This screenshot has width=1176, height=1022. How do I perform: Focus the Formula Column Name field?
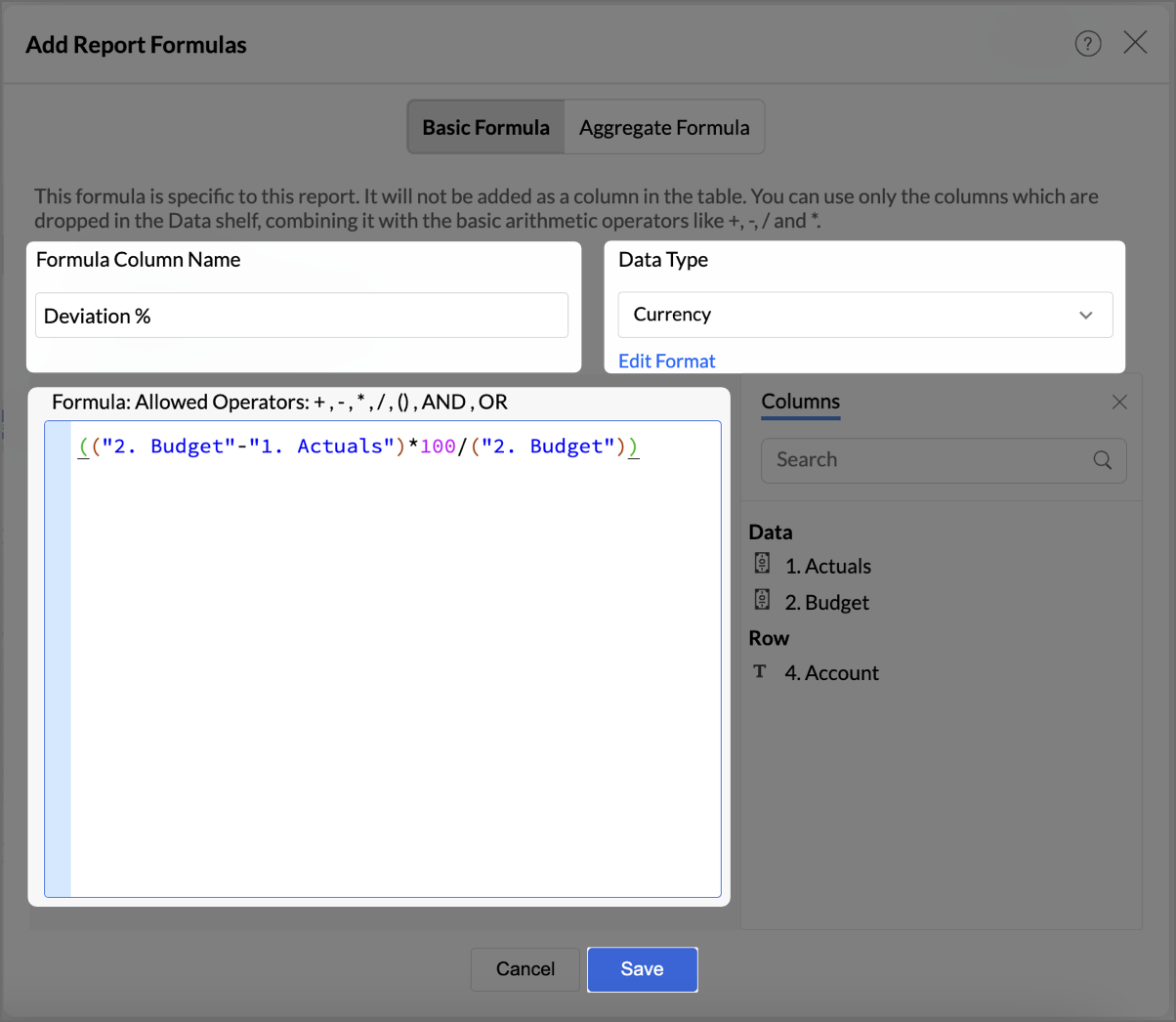click(301, 316)
